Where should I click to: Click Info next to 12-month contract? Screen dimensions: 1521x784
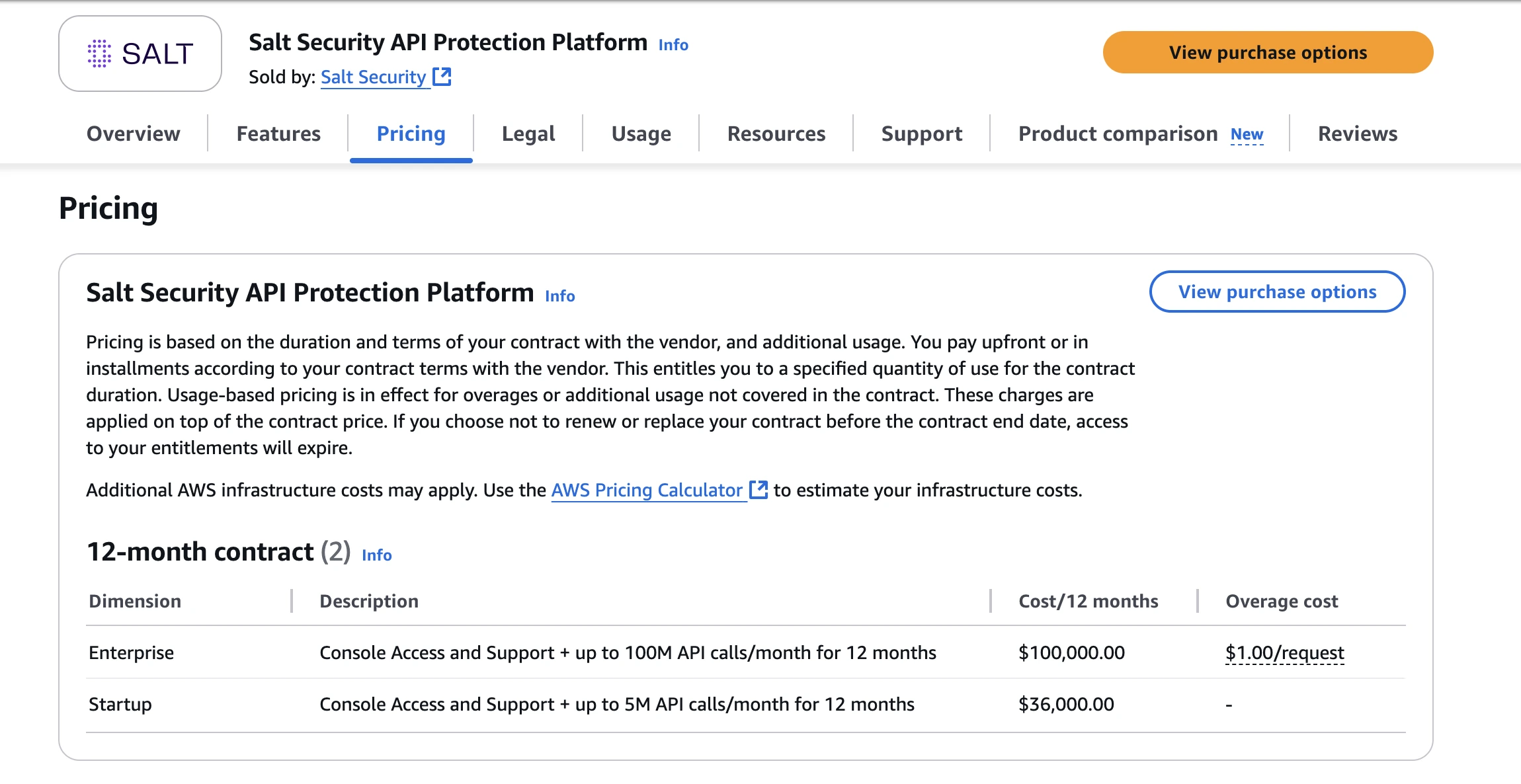coord(376,555)
